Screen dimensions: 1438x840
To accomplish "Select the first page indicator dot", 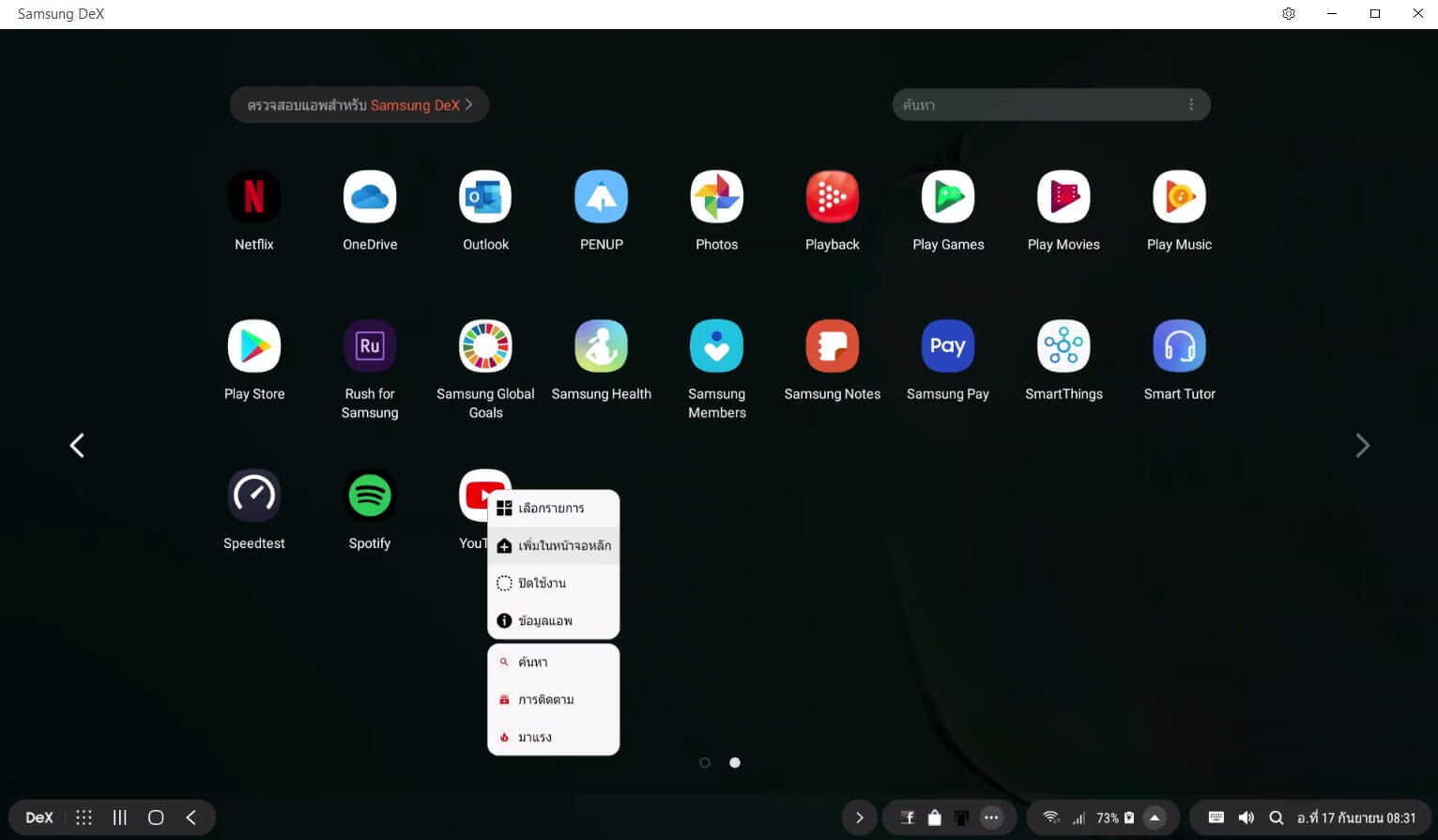I will tap(705, 763).
